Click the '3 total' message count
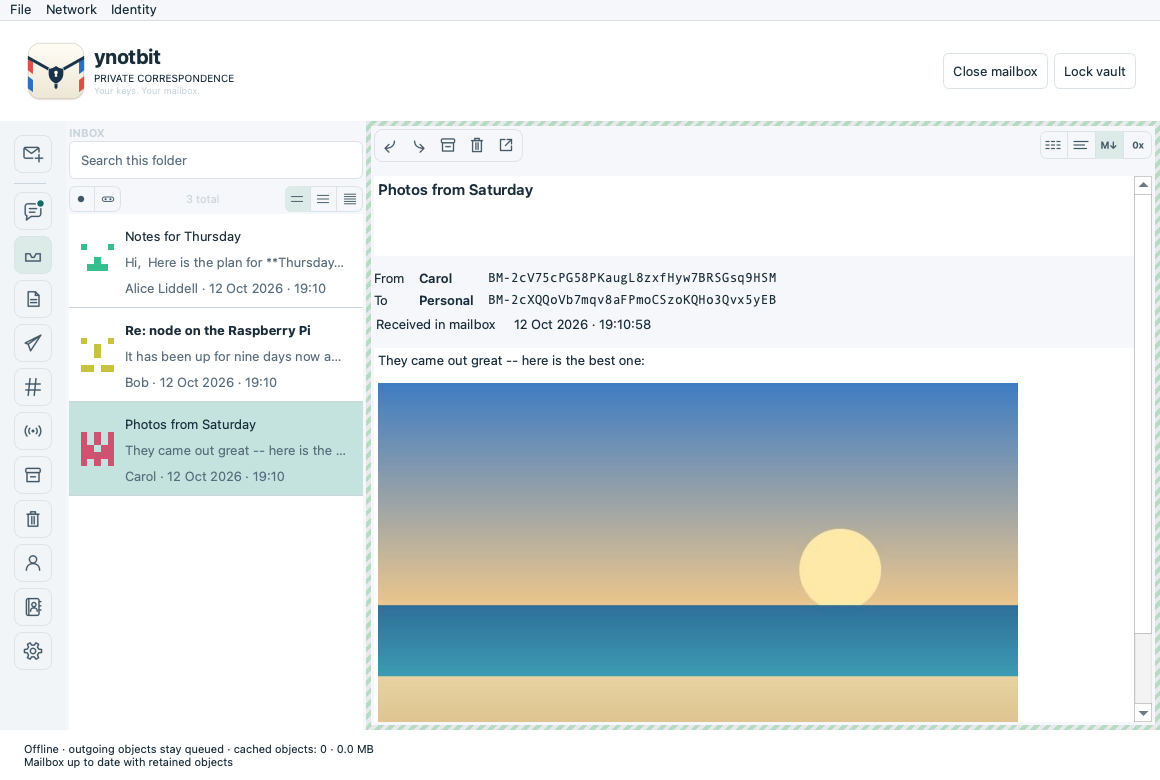Screen dimensions: 1160x780 point(202,199)
